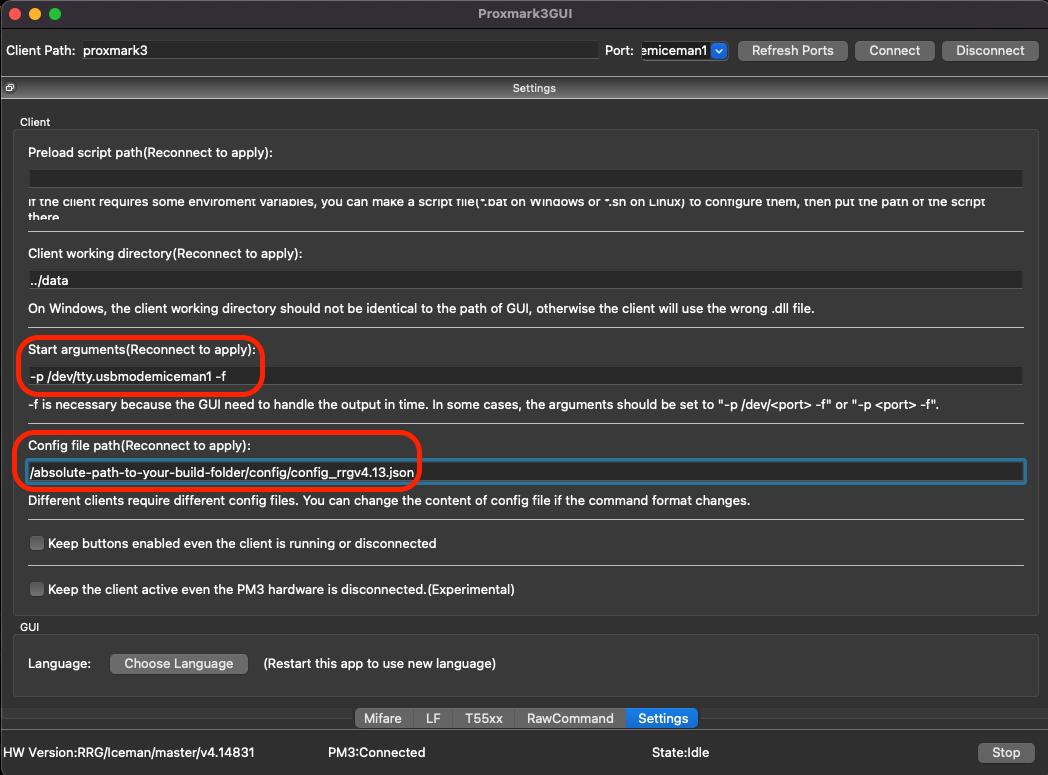
Task: Toggle keep client active when PM3 disconnected
Action: [37, 590]
